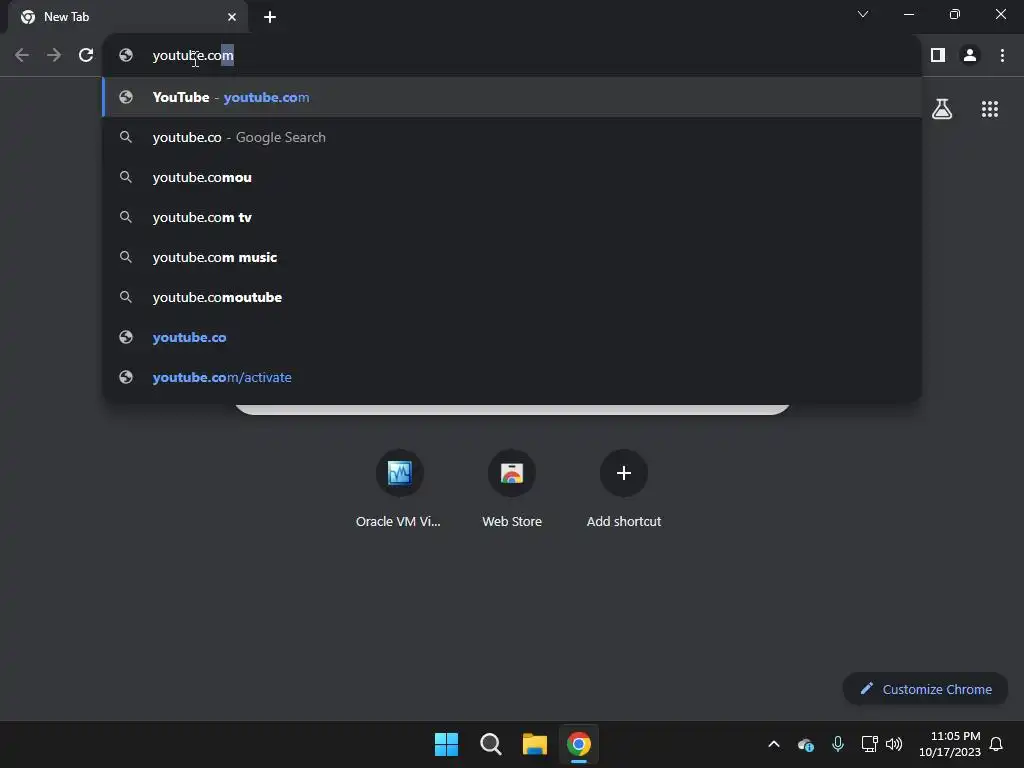Close the New Tab tab
Viewport: 1024px width, 768px height.
232,17
